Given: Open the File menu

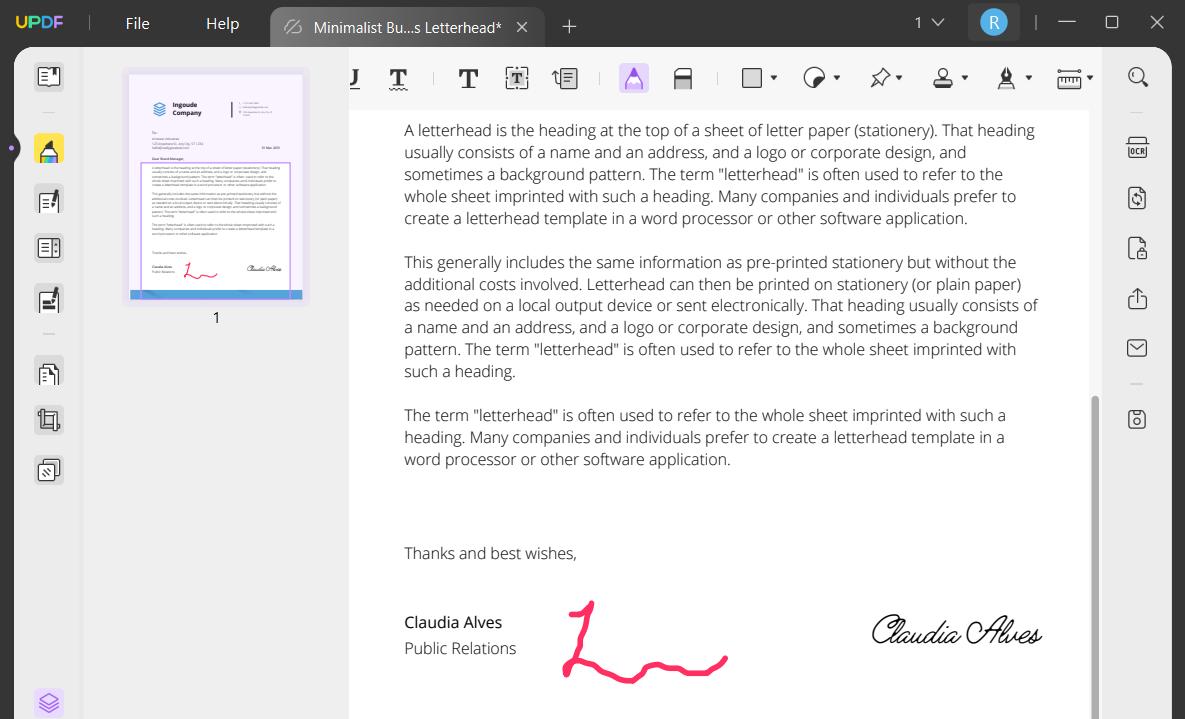Looking at the screenshot, I should [x=137, y=23].
